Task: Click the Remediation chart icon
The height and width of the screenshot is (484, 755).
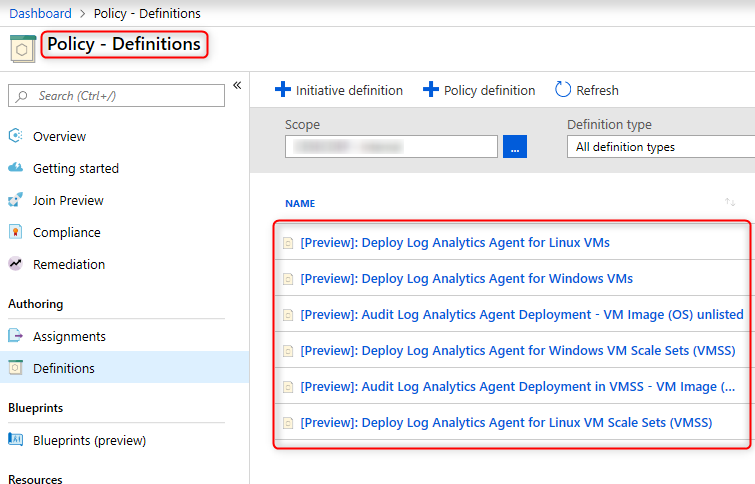Action: tap(15, 263)
